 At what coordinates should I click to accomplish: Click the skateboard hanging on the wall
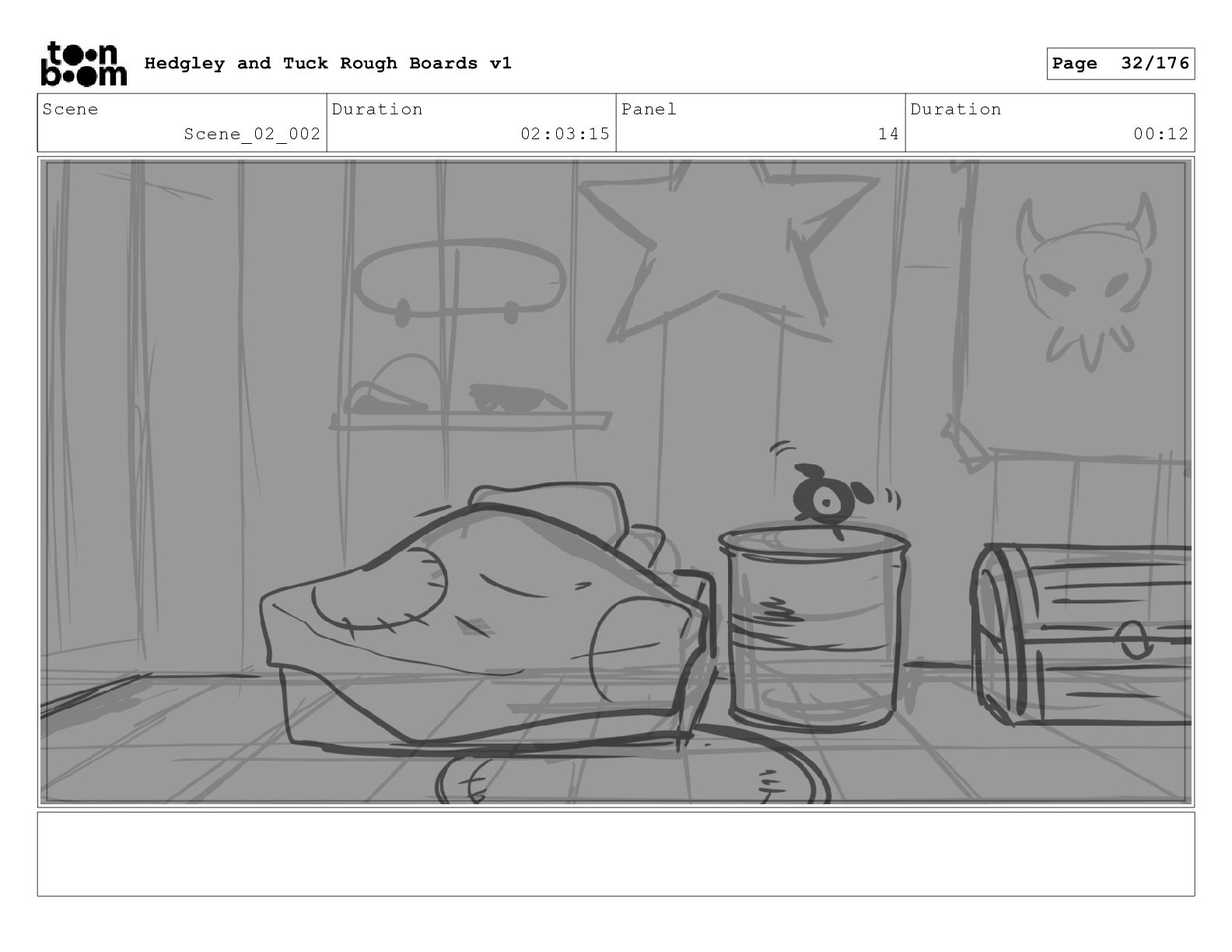[x=460, y=280]
